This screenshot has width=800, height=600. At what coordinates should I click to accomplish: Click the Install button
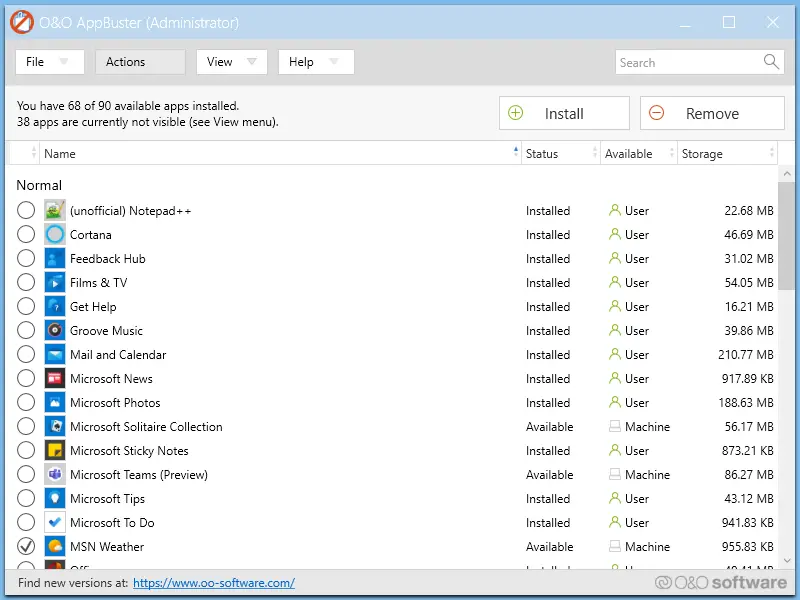564,113
